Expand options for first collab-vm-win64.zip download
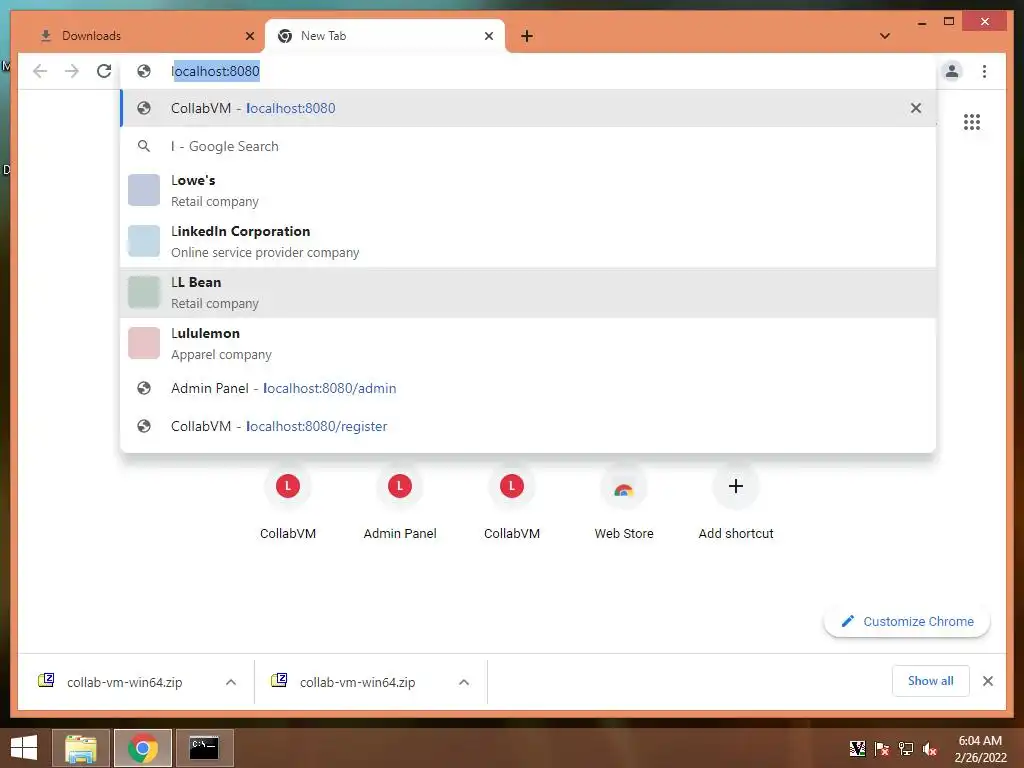The height and width of the screenshot is (768, 1024). (x=231, y=682)
